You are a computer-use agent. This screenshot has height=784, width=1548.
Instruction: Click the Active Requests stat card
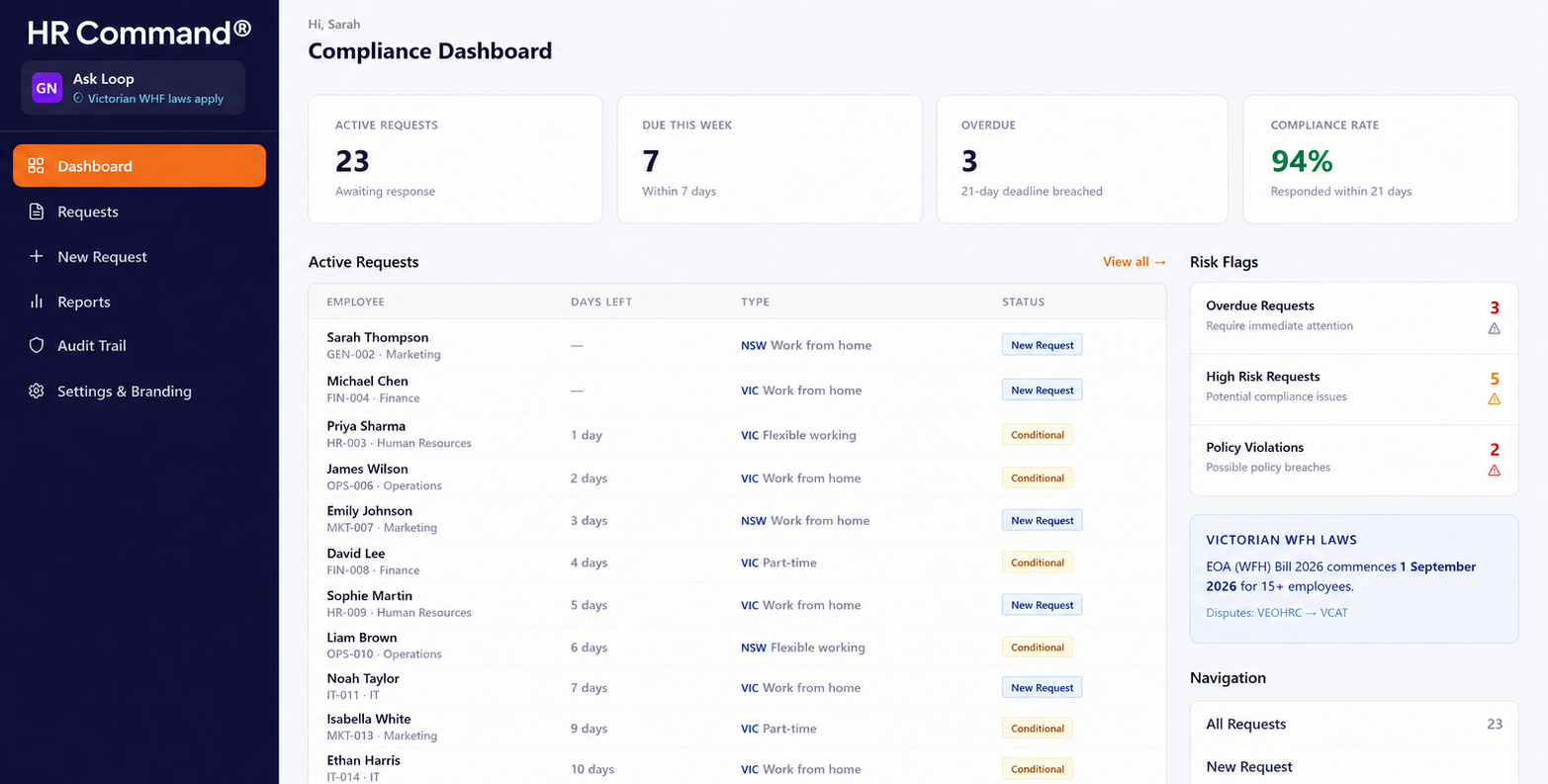coord(455,159)
